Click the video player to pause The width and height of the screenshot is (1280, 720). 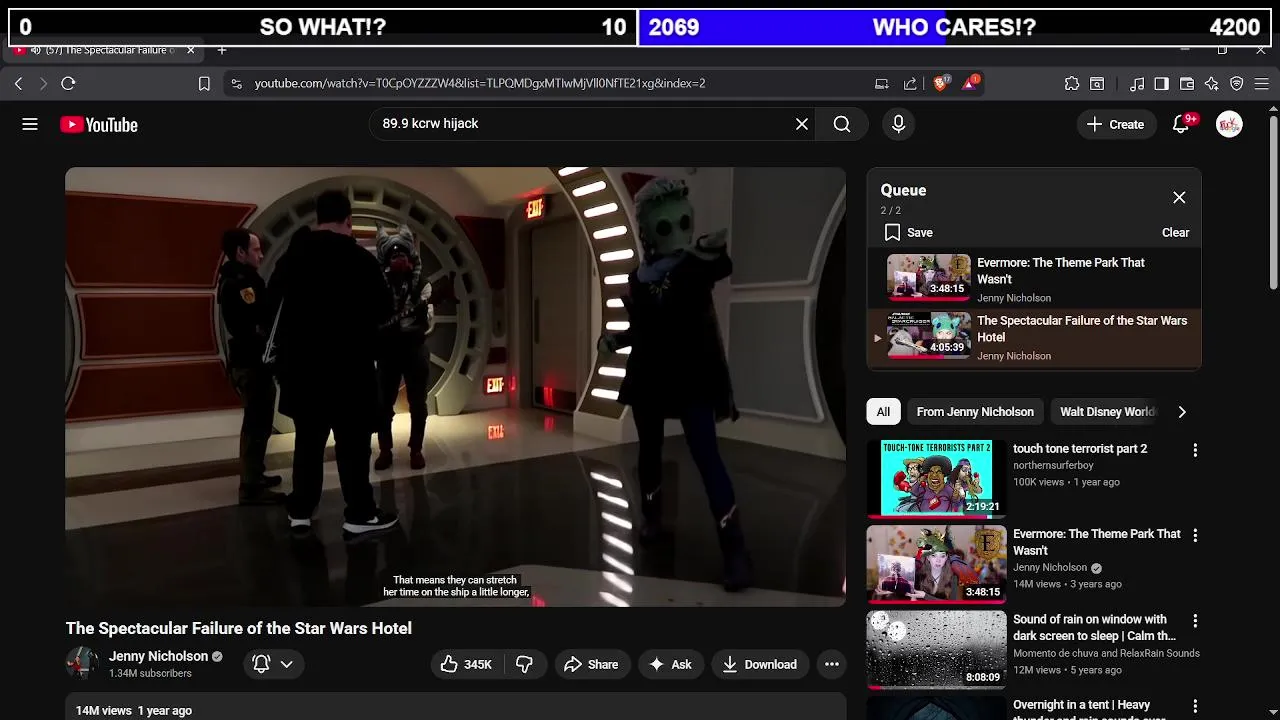[x=455, y=386]
